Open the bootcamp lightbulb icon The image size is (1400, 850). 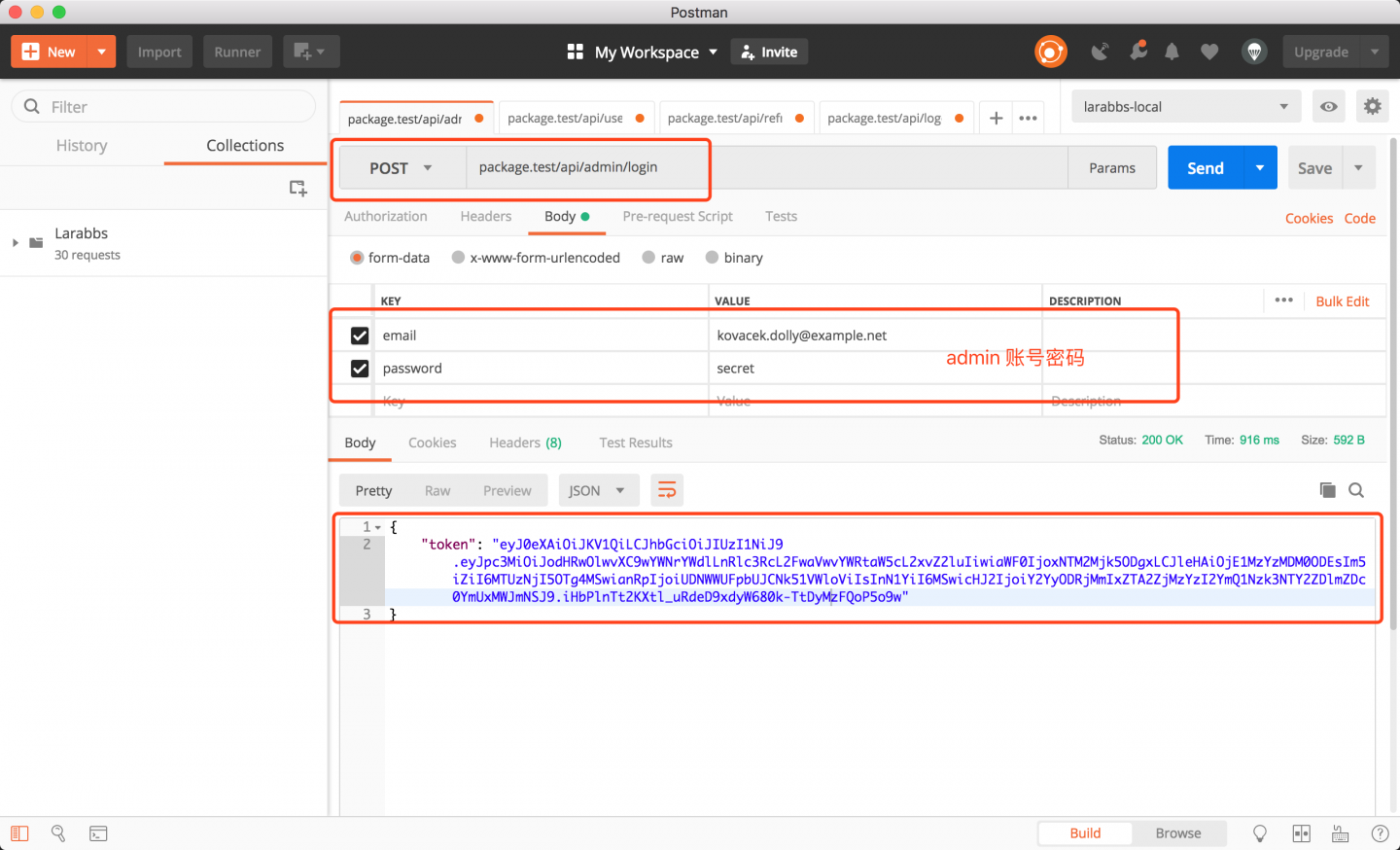(1260, 833)
